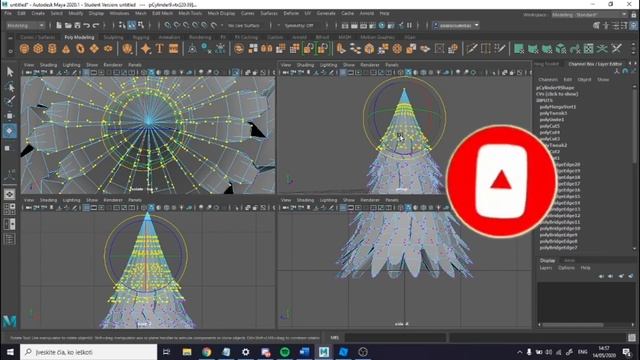Toggle the Symmetry: Off control
Screen dimensions: 640x360
click(x=298, y=25)
